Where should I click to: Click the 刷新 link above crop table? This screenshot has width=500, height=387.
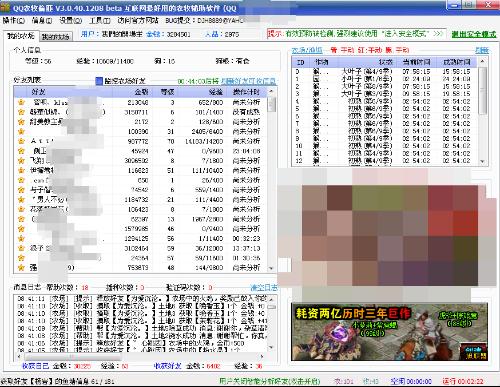[482, 50]
